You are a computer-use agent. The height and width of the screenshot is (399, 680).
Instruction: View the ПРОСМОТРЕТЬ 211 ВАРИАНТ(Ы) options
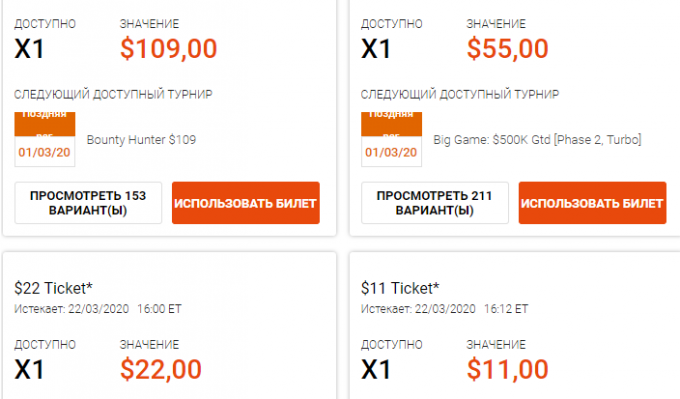tap(435, 203)
